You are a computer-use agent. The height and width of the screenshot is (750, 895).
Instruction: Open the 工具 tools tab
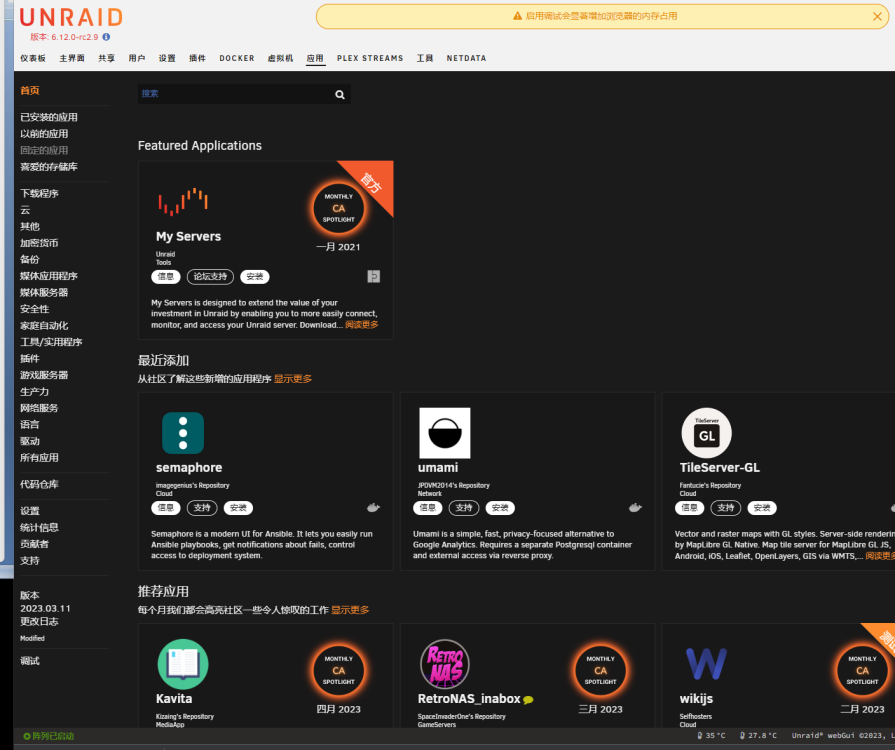[425, 58]
